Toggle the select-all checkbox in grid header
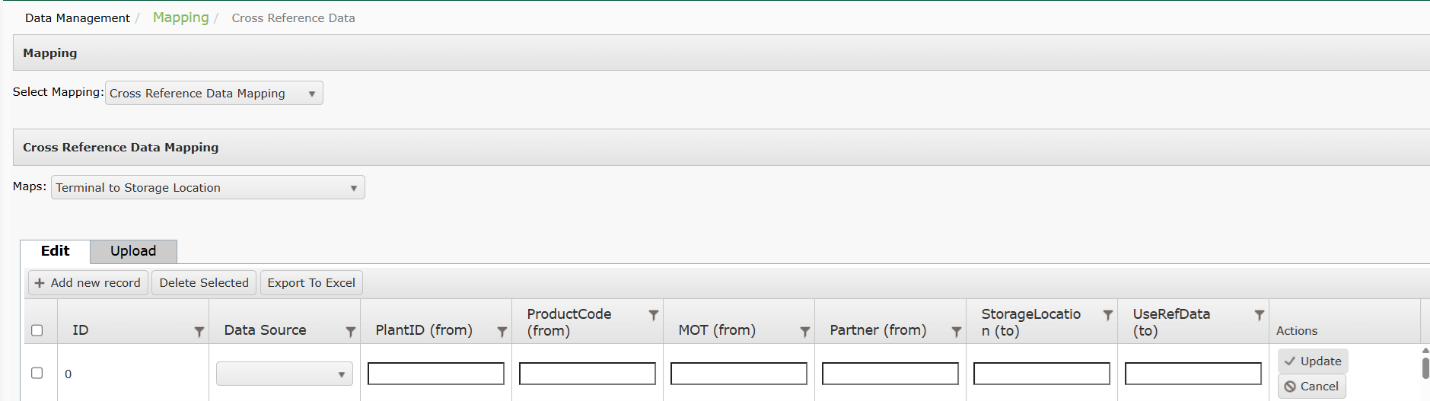Screen dimensions: 1430x401 37,331
